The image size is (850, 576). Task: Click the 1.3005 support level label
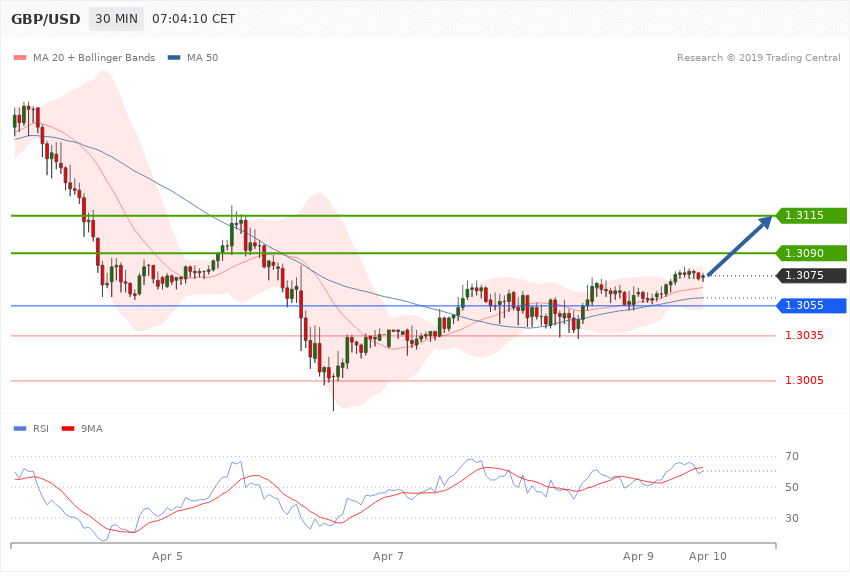tap(804, 380)
